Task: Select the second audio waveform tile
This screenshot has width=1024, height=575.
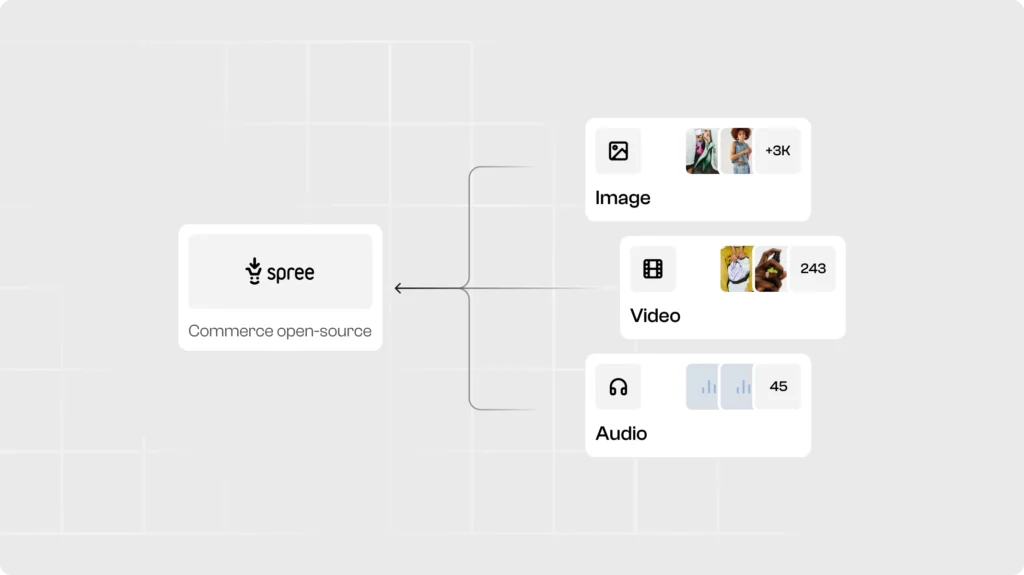Action: click(x=738, y=387)
